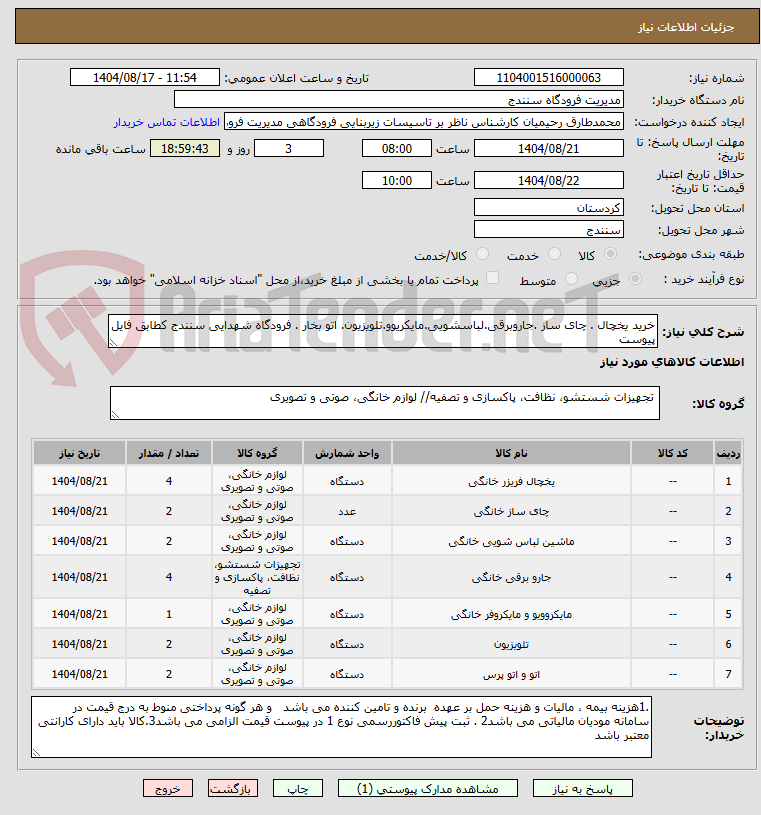The image size is (761, 815).
Task: Click the شرح کلی نیاز description textbox
Action: [x=383, y=331]
